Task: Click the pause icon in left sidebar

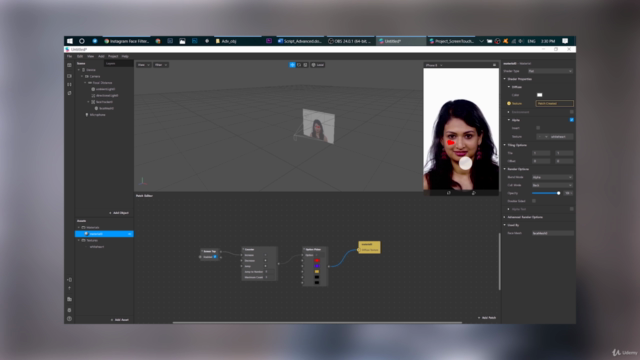Action: [69, 84]
